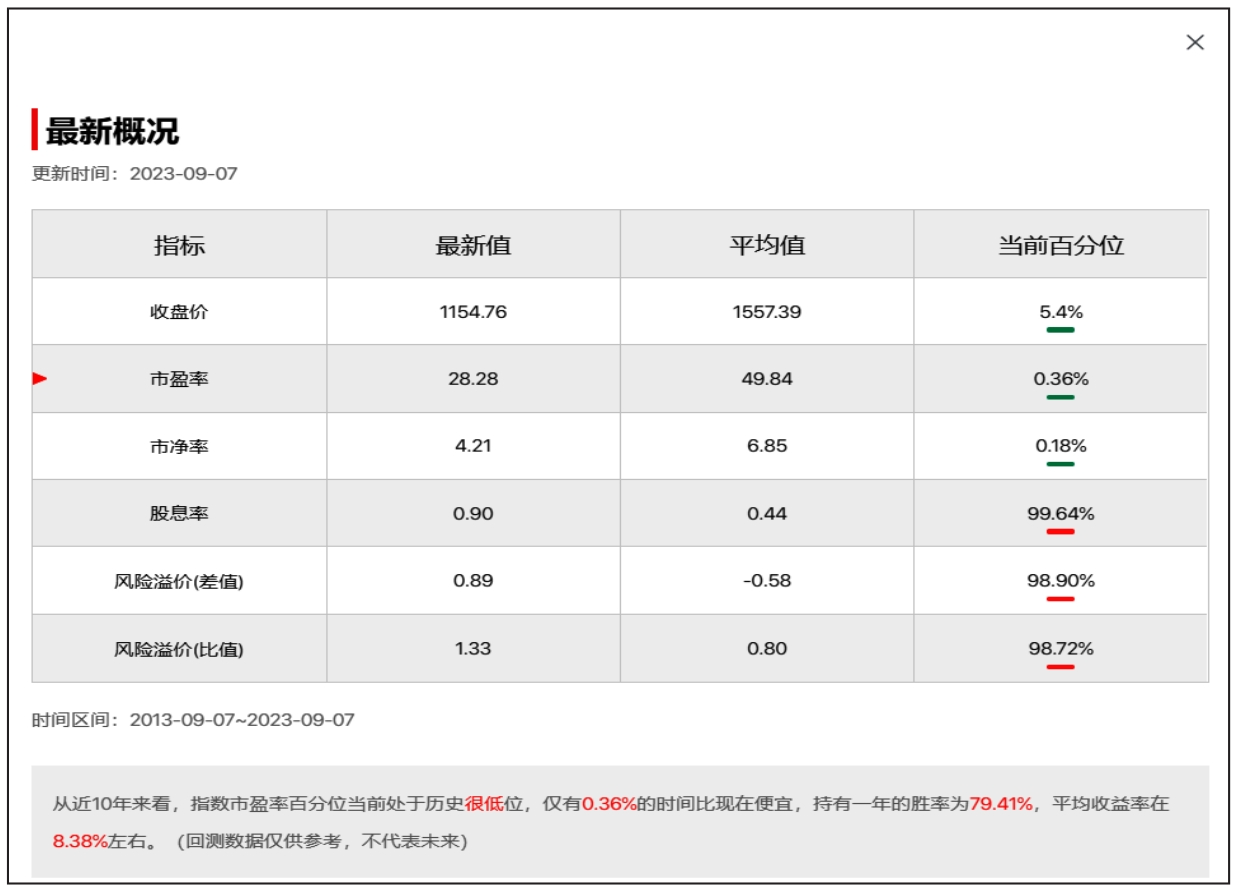Click the green indicator below 0.36% percentile

[1060, 396]
